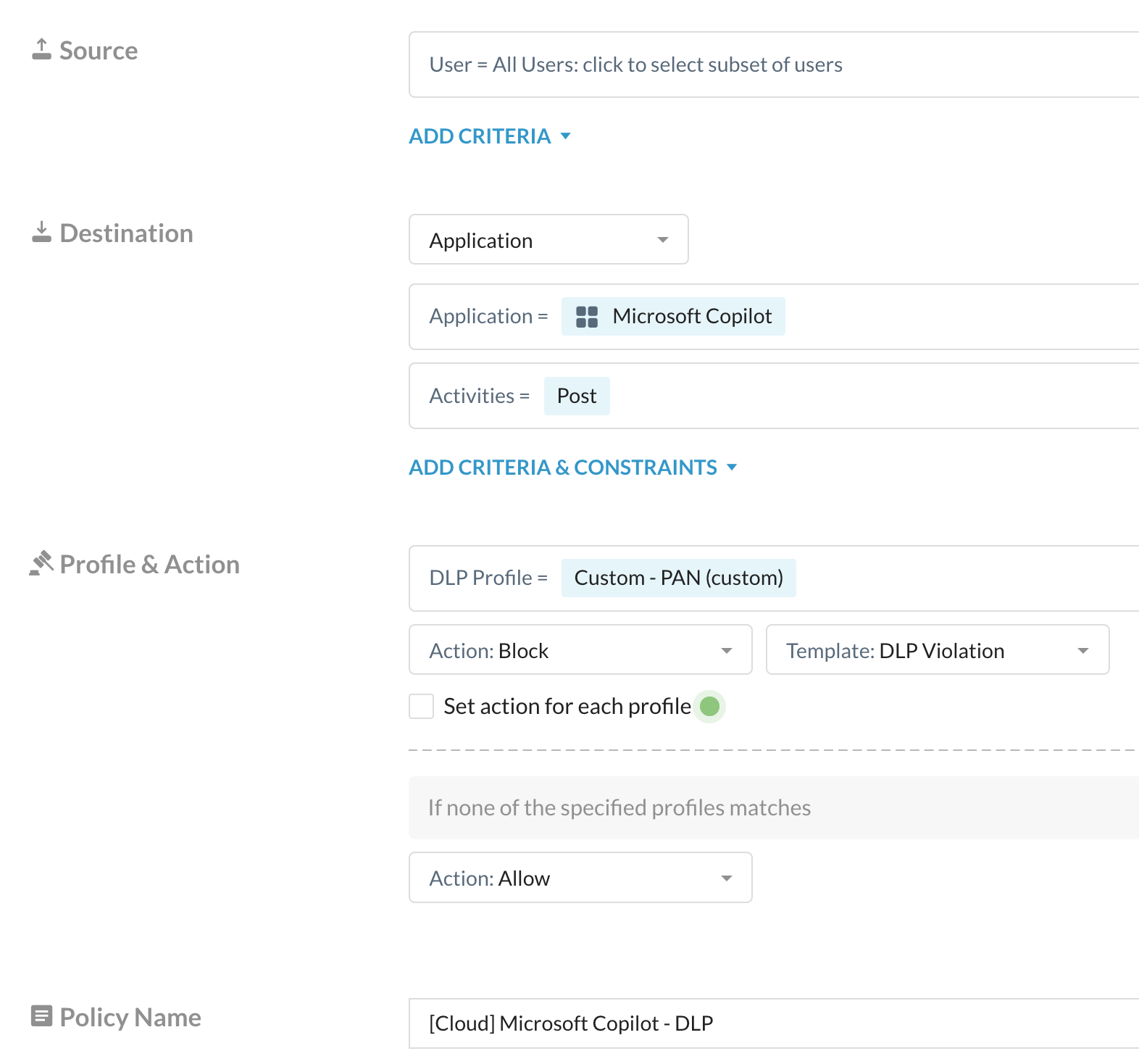1139x1064 pixels.
Task: Click 'If none of the specified profiles matches' text
Action: [x=619, y=807]
